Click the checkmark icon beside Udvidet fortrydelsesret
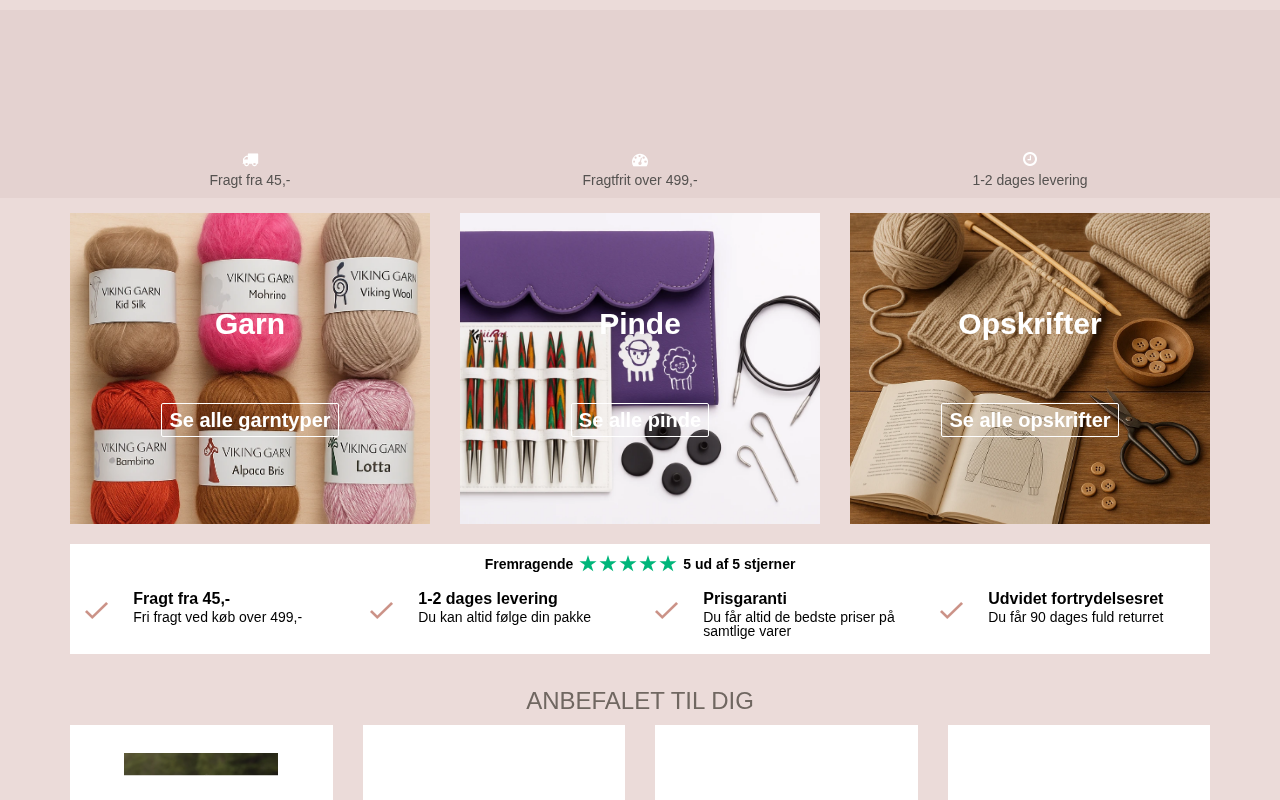The image size is (1280, 800). pos(952,610)
